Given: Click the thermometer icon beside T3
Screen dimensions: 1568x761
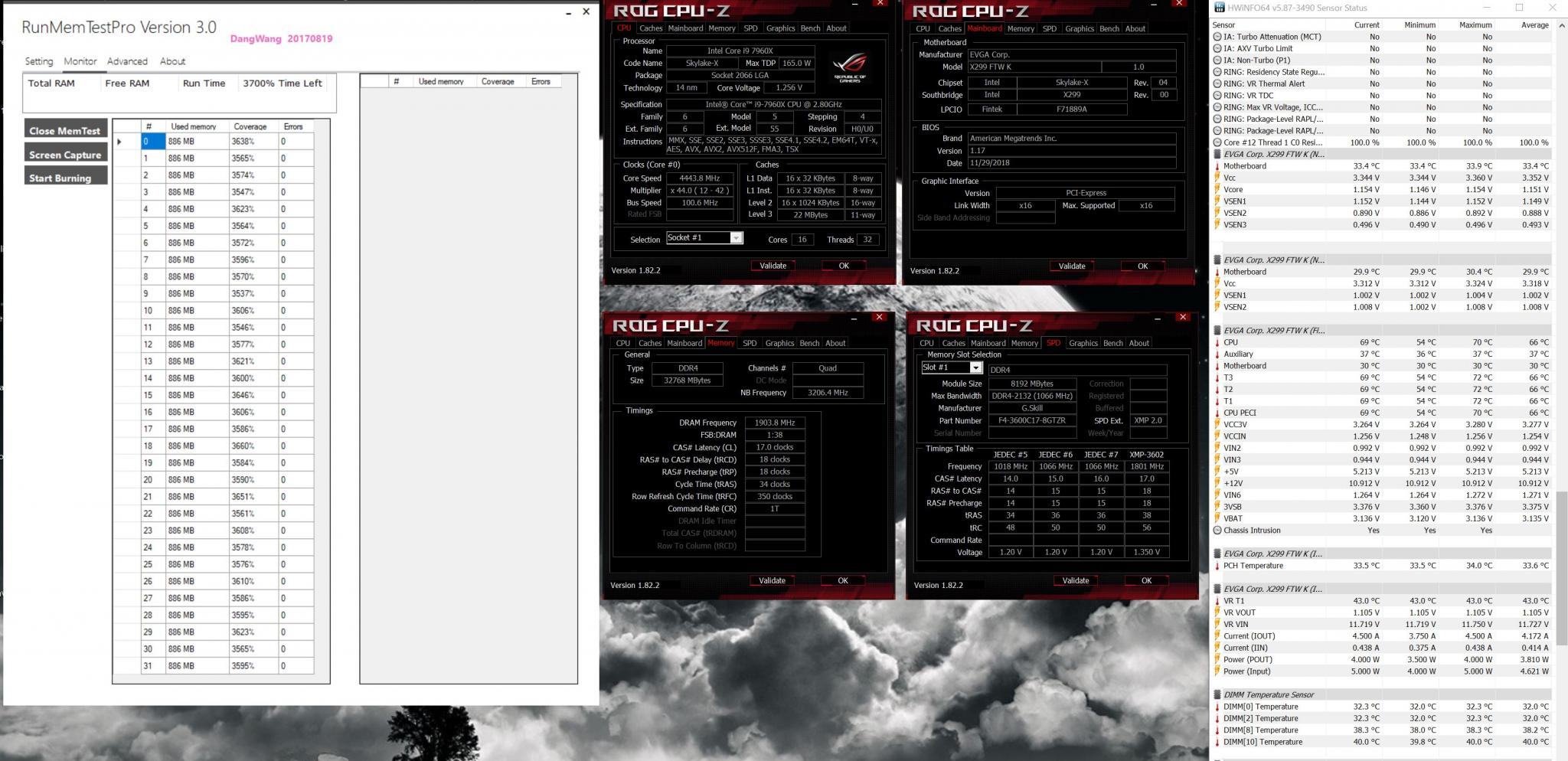Looking at the screenshot, I should coord(1217,377).
